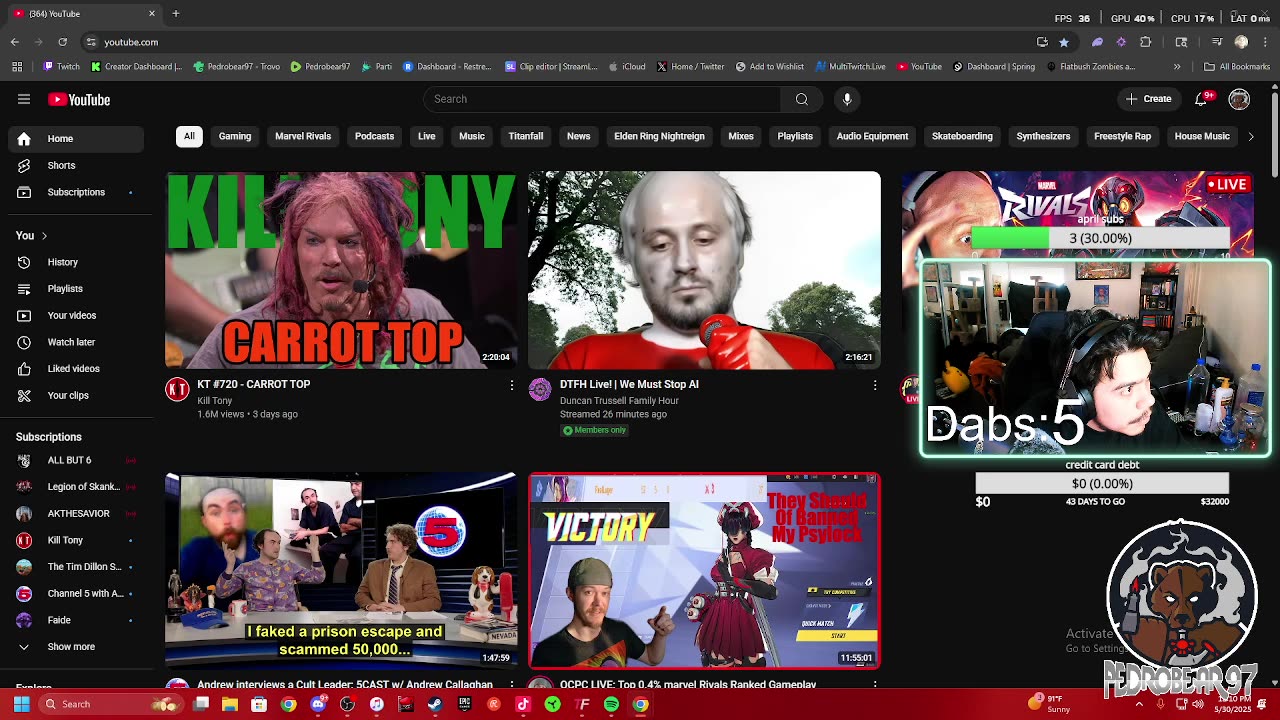1280x720 pixels.
Task: Open Spotify from the taskbar
Action: [611, 704]
